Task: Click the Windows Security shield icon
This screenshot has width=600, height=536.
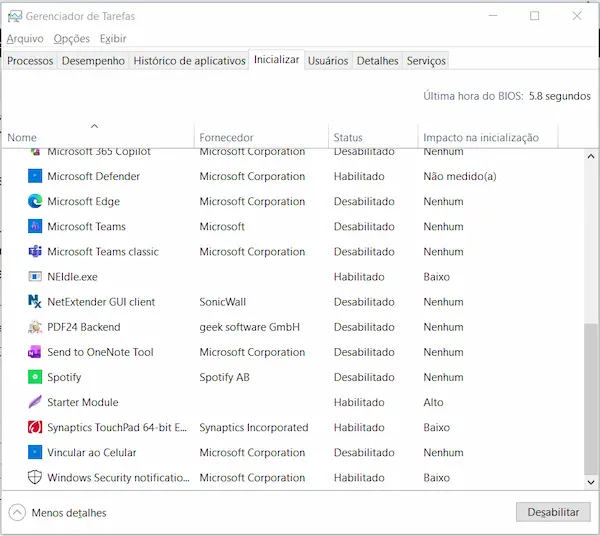Action: point(35,477)
